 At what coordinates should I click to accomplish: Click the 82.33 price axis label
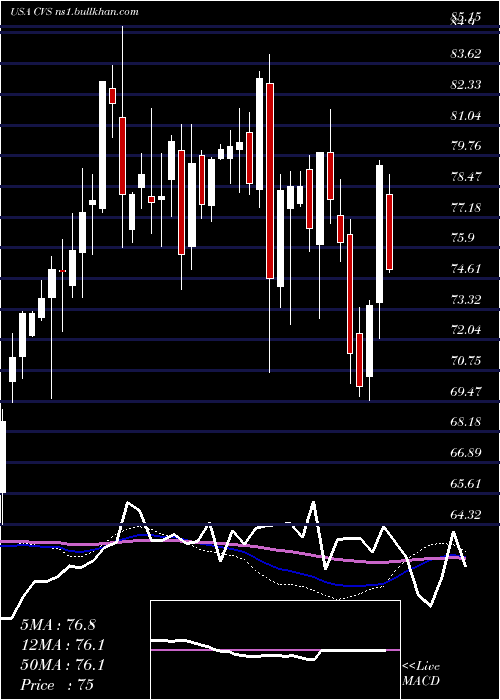coord(466,85)
